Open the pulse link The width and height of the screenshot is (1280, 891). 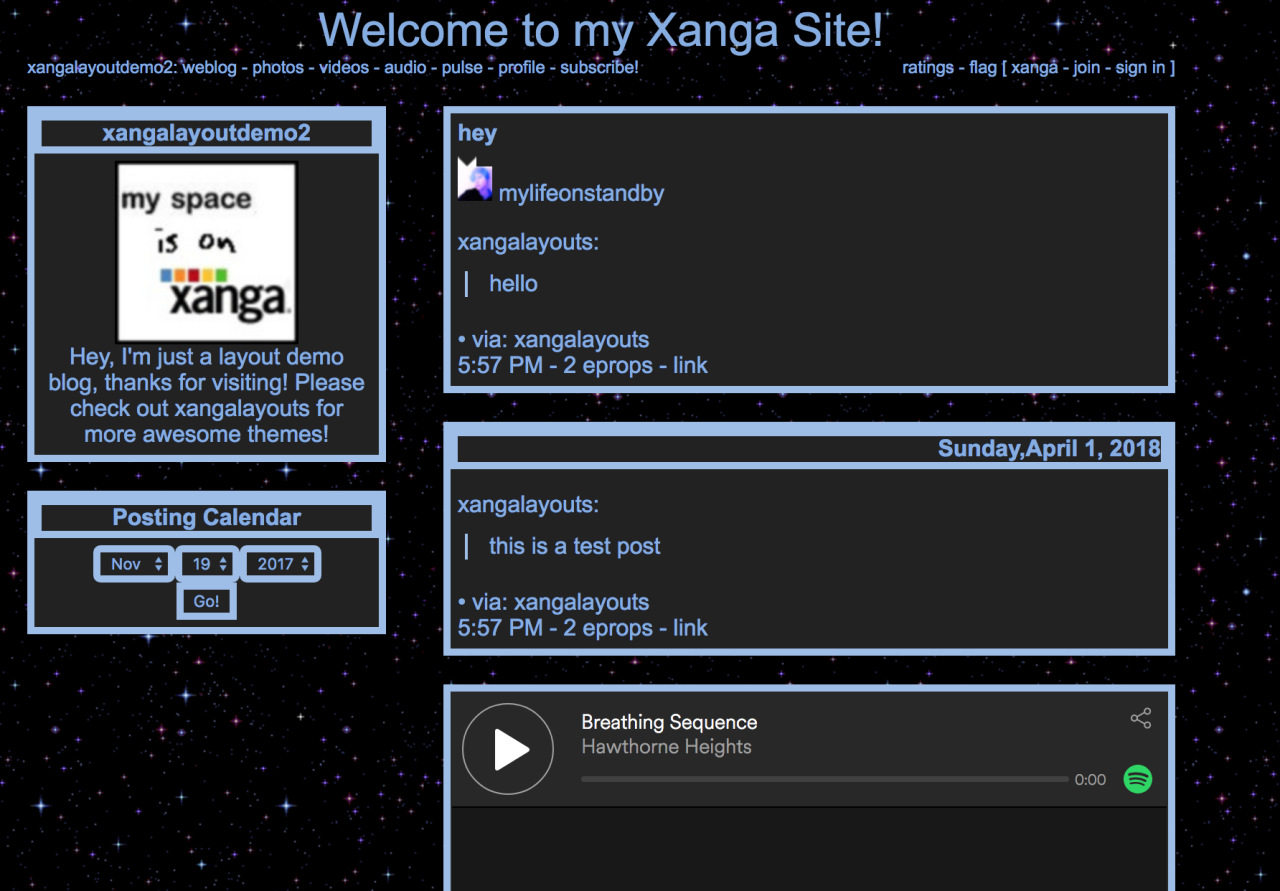[x=462, y=68]
